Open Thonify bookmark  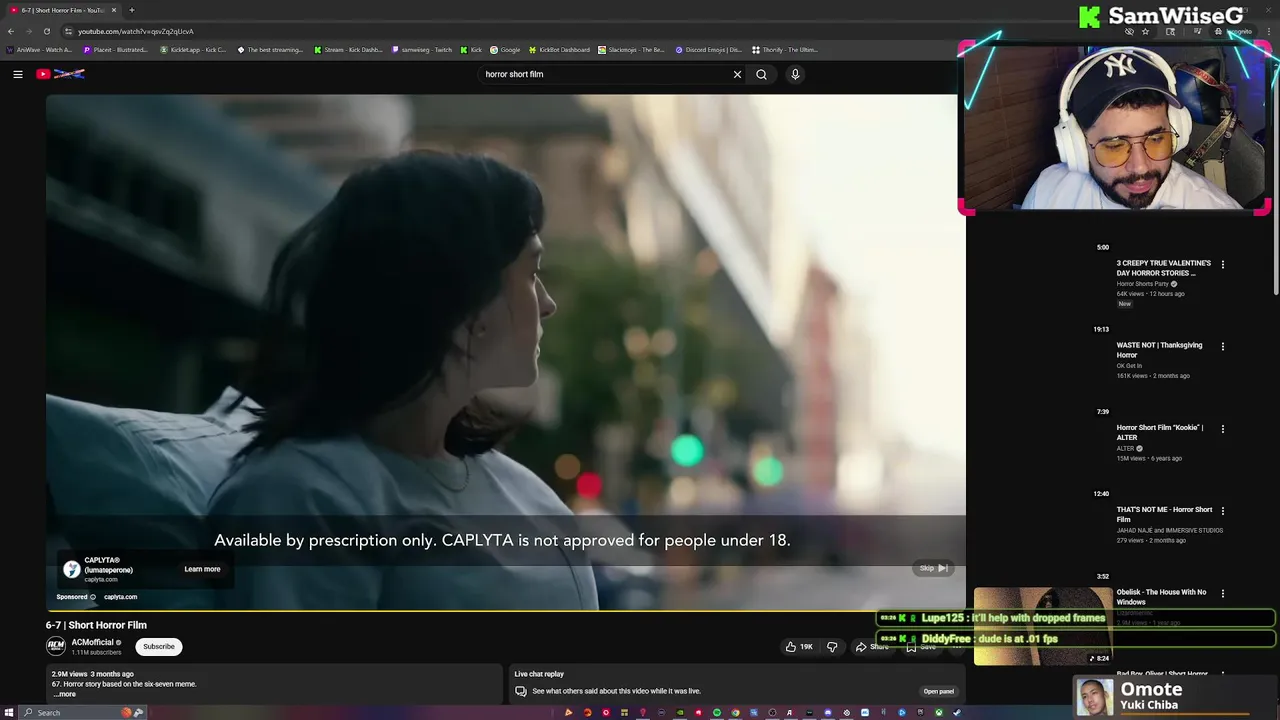(784, 49)
